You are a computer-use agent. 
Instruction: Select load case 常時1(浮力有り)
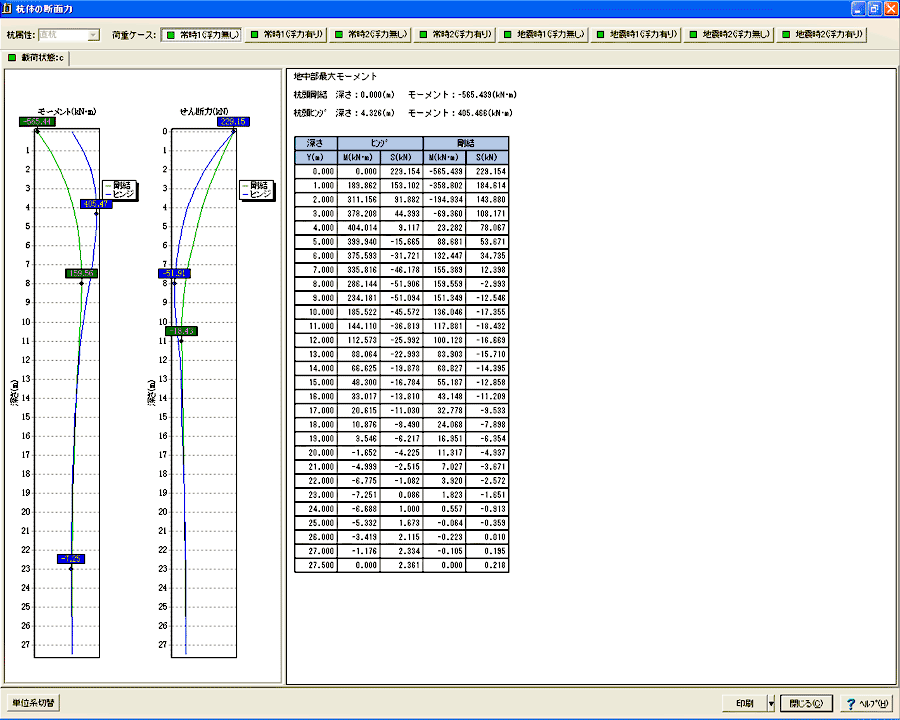click(286, 34)
